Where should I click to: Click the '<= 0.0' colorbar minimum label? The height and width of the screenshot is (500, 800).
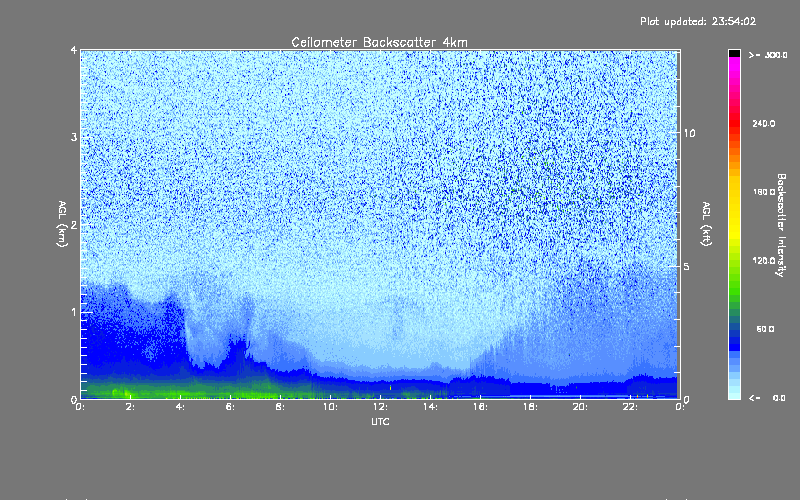[768, 398]
